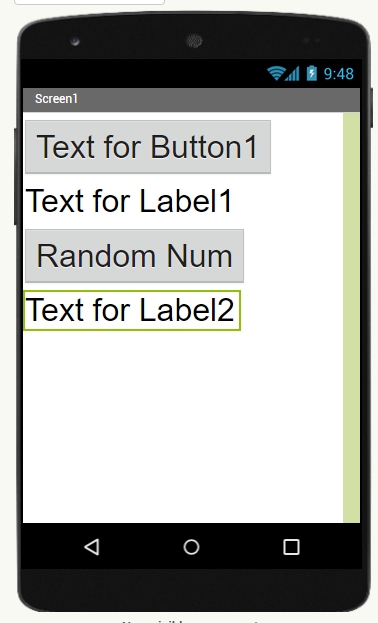Screen dimensions: 378x623
Task: Click the green vertical strip beside the screen
Action: pyautogui.click(x=351, y=317)
